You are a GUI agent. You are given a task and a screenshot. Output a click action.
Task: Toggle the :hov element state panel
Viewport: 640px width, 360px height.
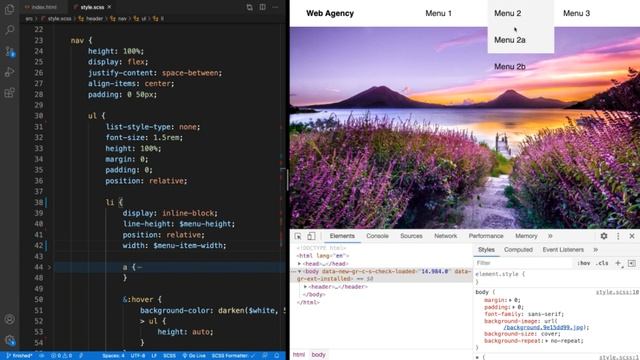pos(584,263)
